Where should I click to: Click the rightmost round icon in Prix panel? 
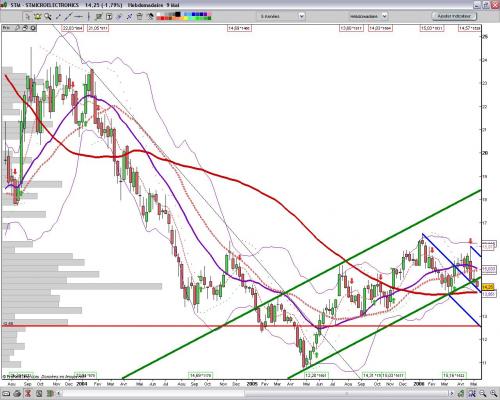[x=33, y=28]
